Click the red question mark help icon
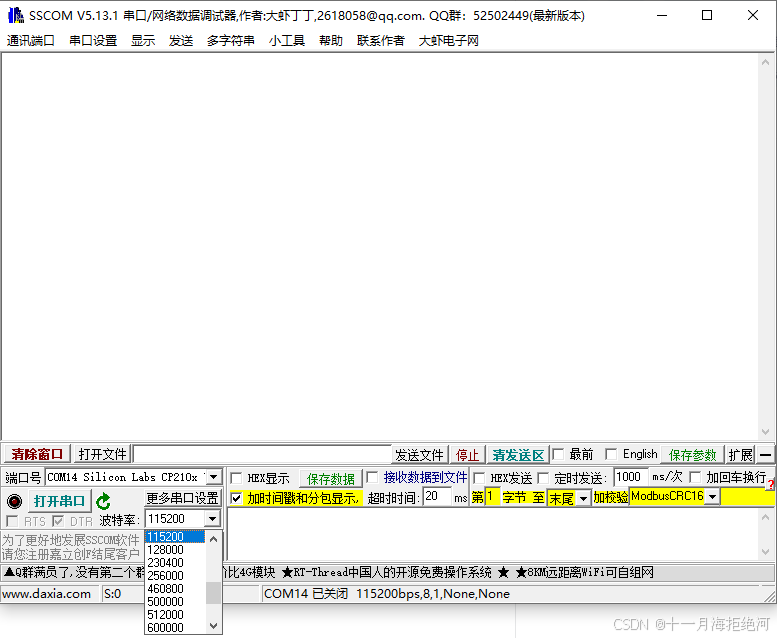 coord(771,485)
